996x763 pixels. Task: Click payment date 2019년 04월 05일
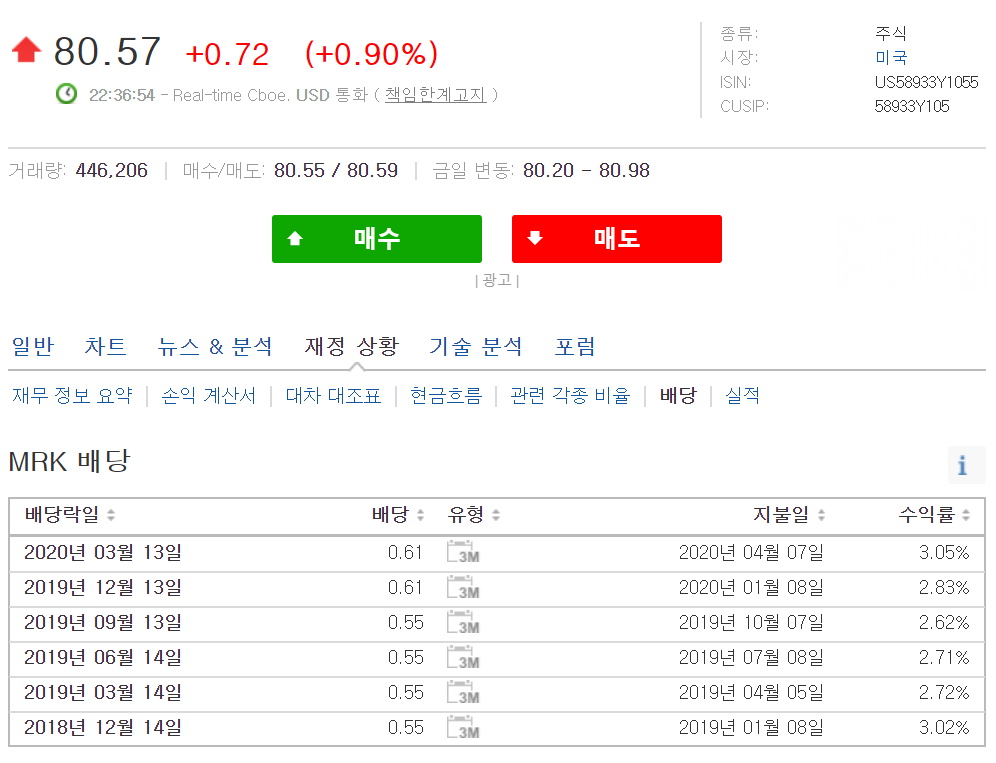click(751, 692)
